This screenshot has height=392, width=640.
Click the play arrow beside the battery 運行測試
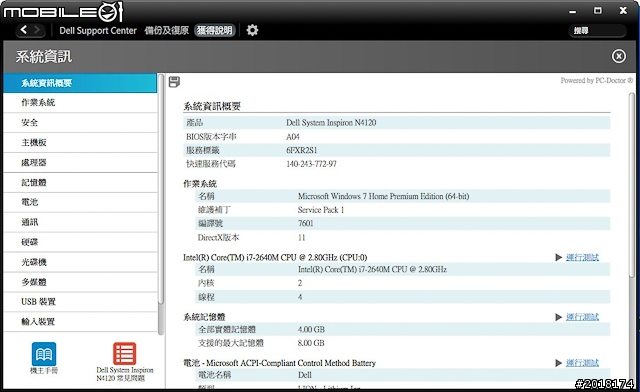558,363
